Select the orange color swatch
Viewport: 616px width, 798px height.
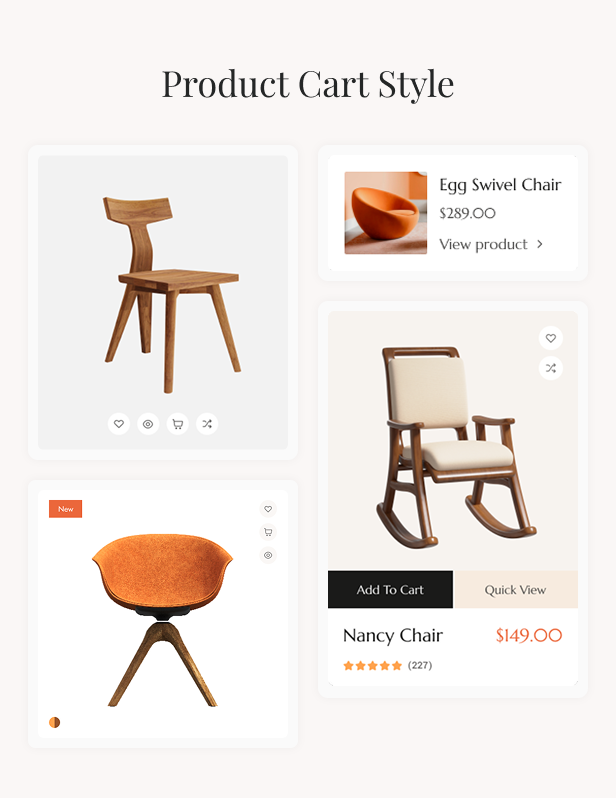pyautogui.click(x=54, y=722)
